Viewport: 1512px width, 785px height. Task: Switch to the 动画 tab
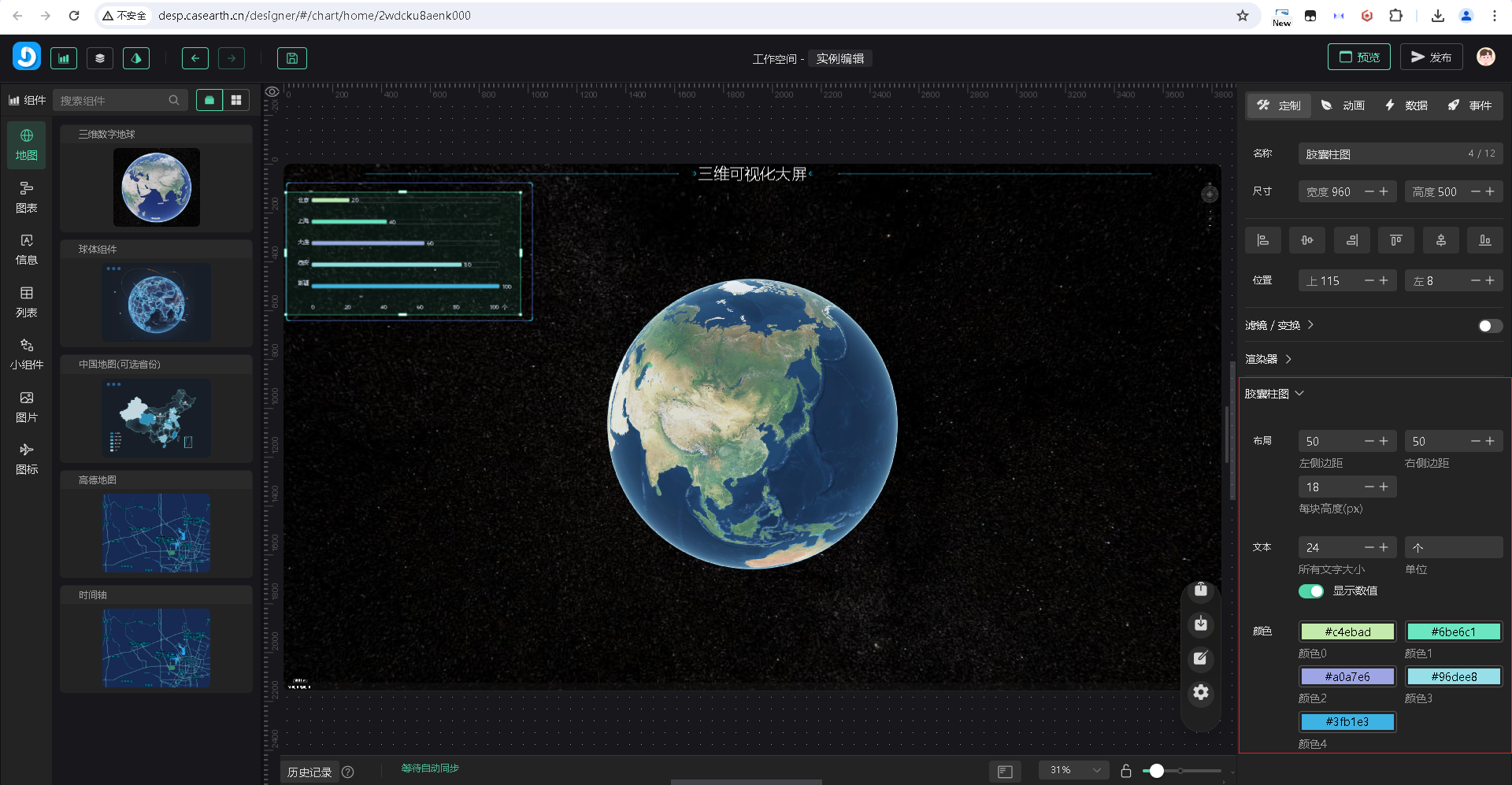pos(1343,106)
